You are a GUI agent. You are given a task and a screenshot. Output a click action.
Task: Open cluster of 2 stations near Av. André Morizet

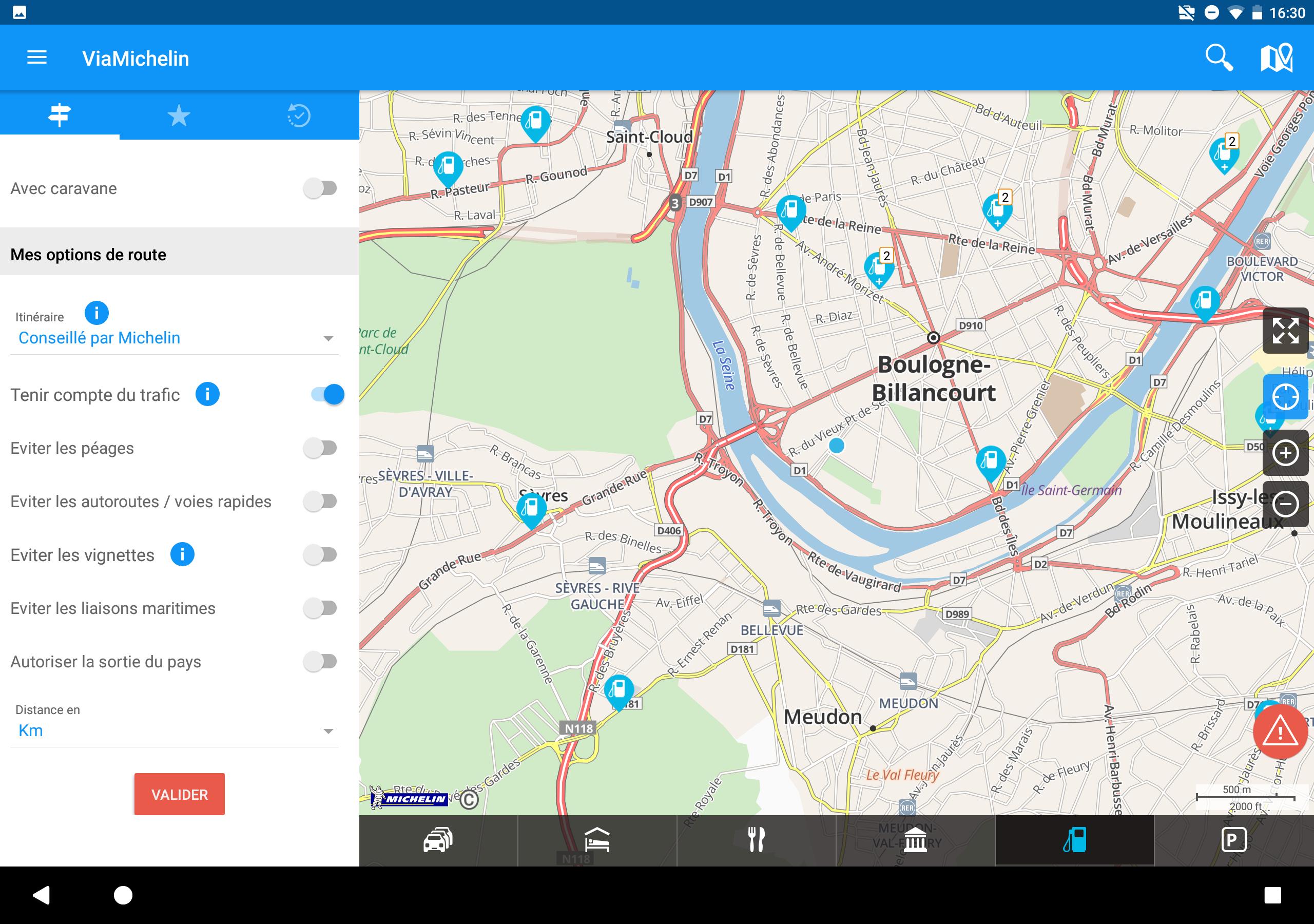[x=879, y=268]
